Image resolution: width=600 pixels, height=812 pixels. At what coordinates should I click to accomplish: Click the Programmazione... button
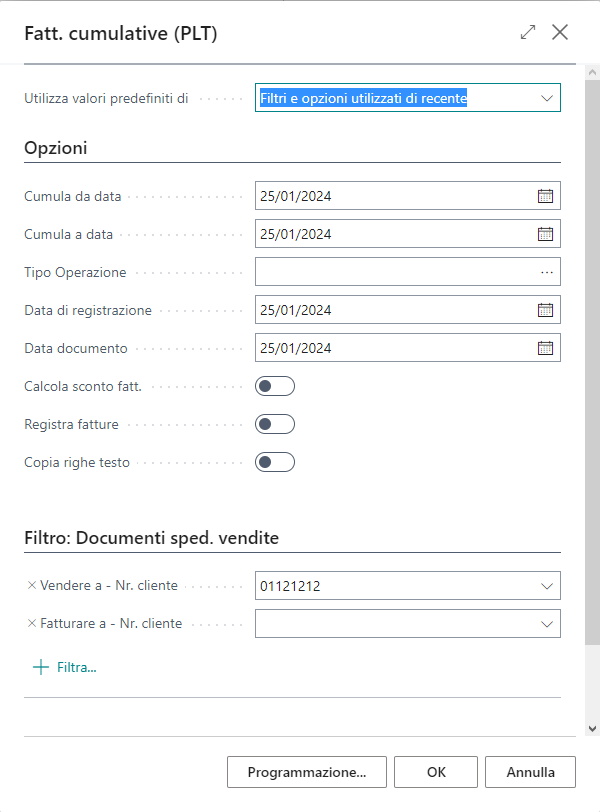[306, 772]
